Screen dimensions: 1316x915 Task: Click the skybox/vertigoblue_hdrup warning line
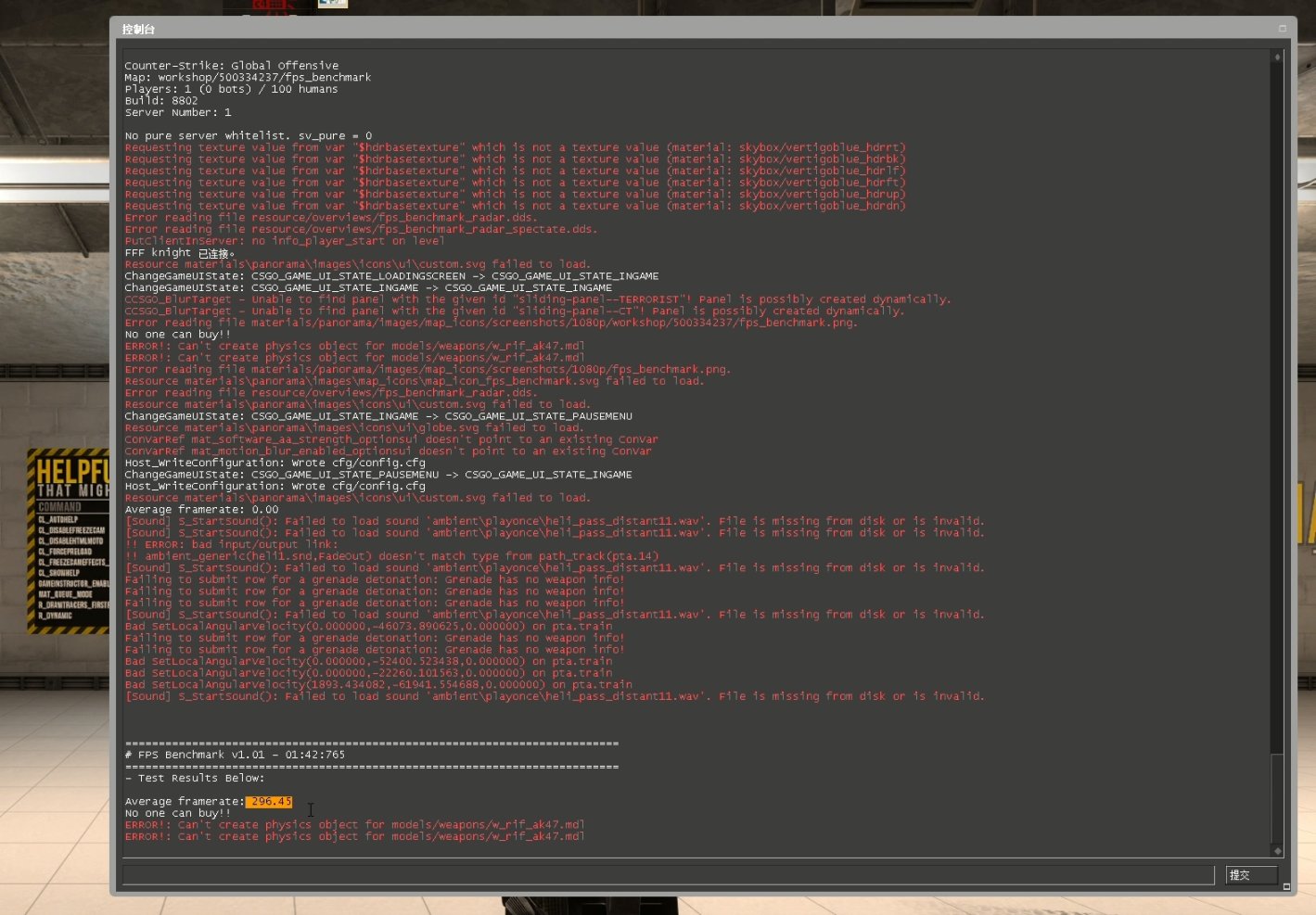[516, 195]
